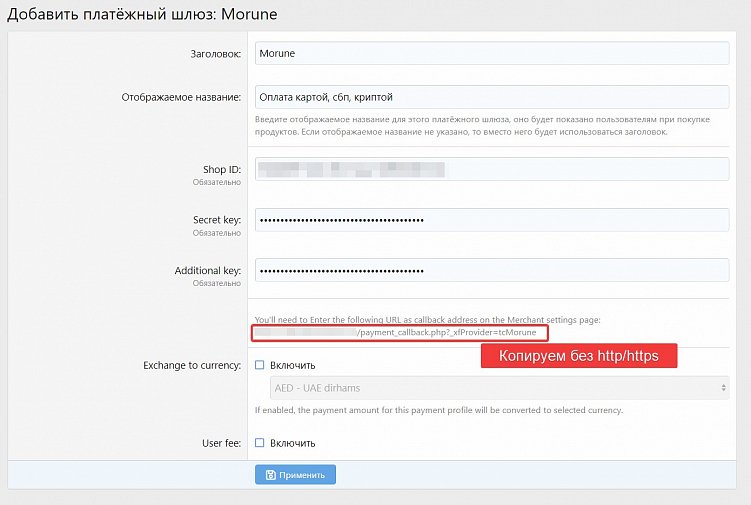Click into the Shop ID field
Viewport: 751px width, 505px height.
[492, 169]
